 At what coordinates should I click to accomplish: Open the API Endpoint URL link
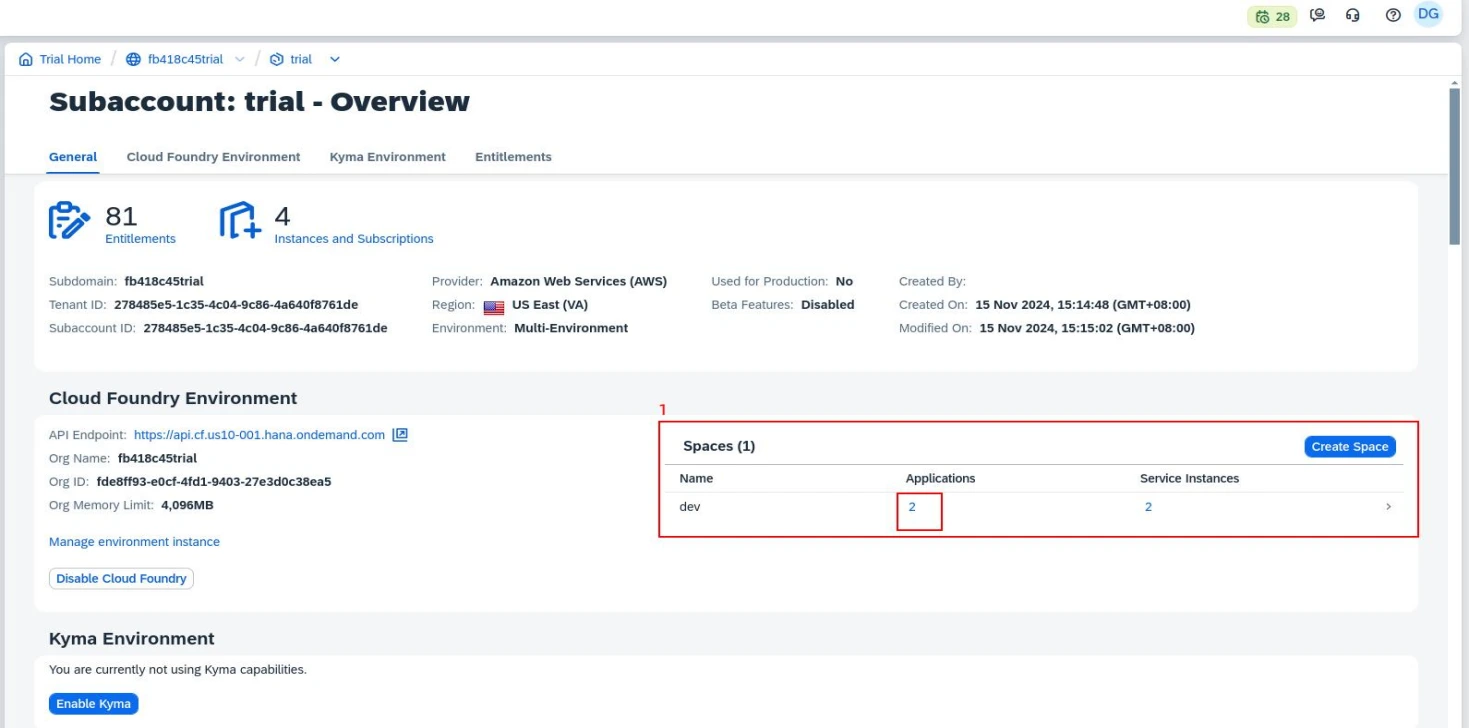(259, 435)
